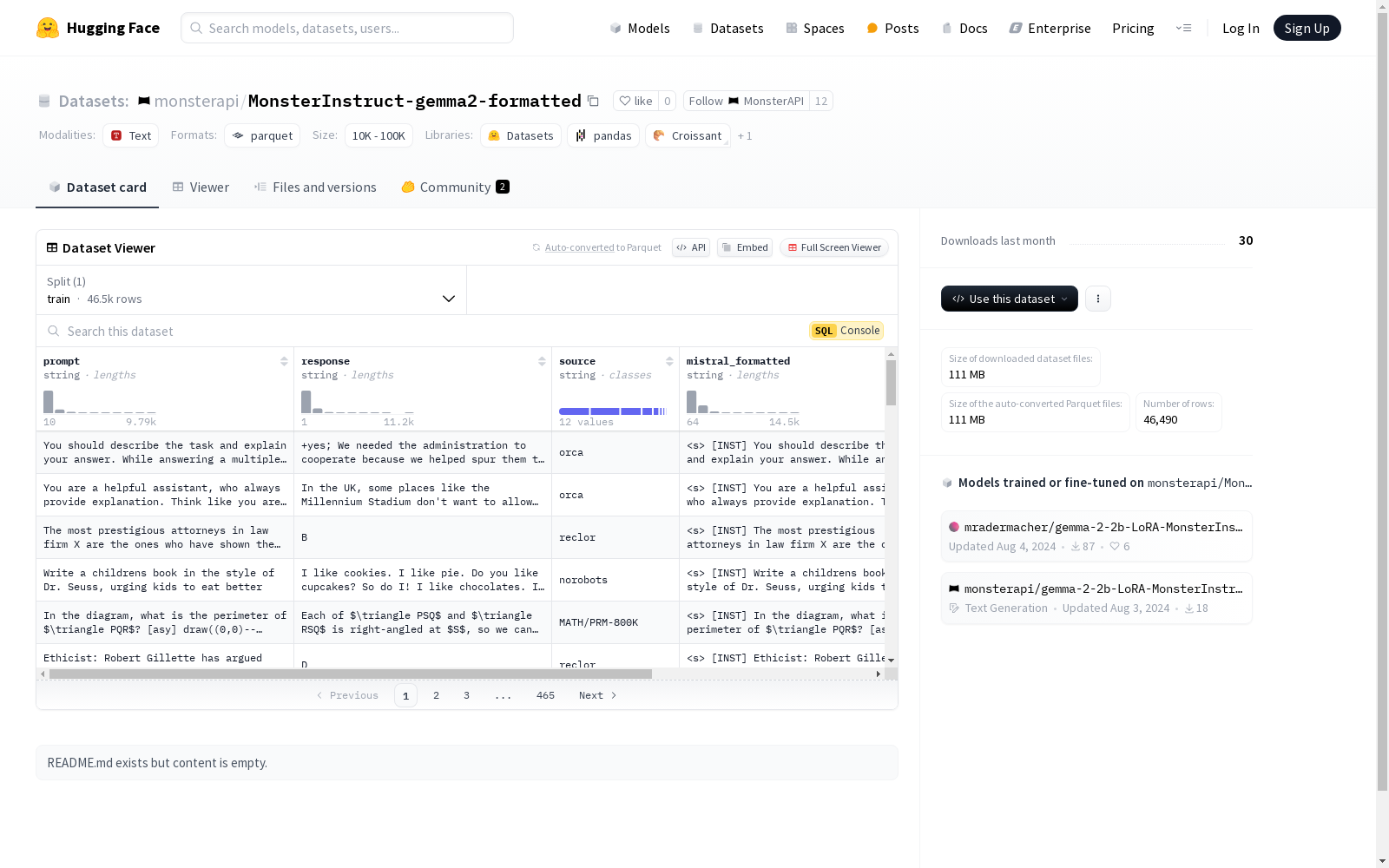The height and width of the screenshot is (868, 1389).
Task: Select the 10K - 100K size tag
Action: (x=379, y=135)
